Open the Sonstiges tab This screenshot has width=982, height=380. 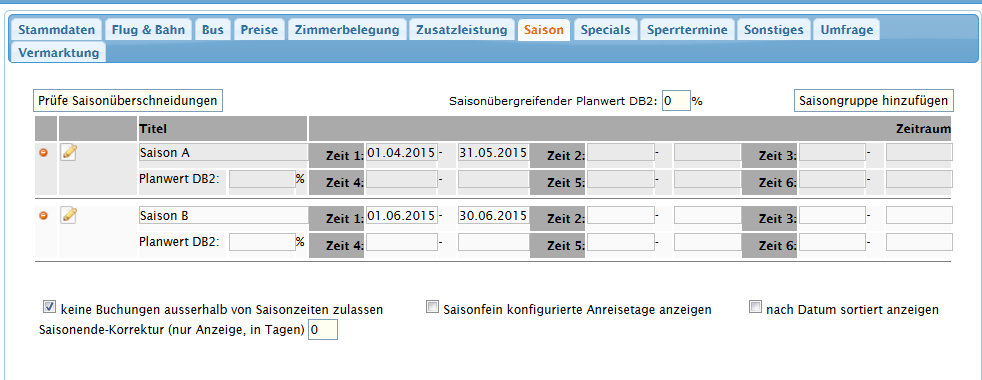tap(774, 29)
